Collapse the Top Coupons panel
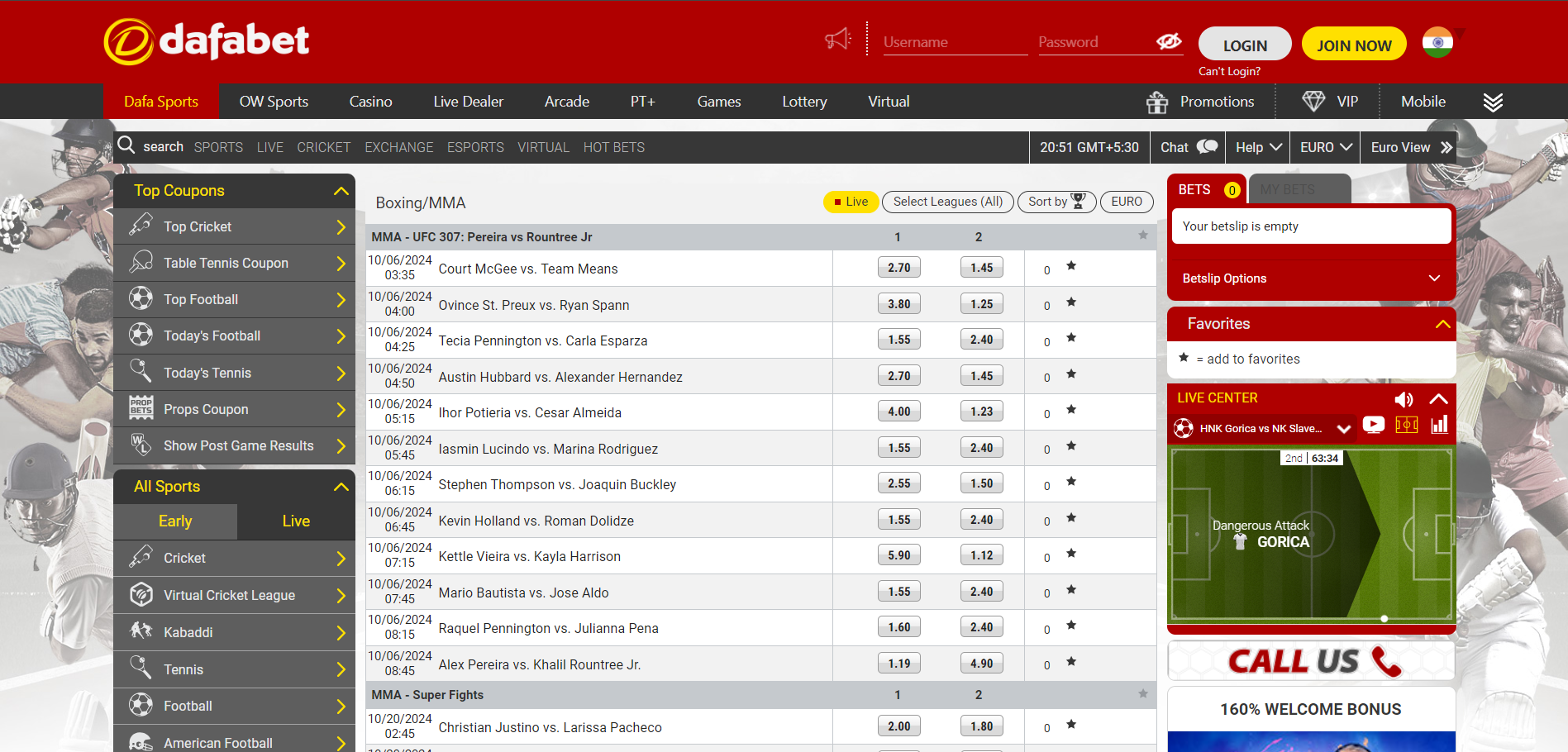 pos(341,191)
